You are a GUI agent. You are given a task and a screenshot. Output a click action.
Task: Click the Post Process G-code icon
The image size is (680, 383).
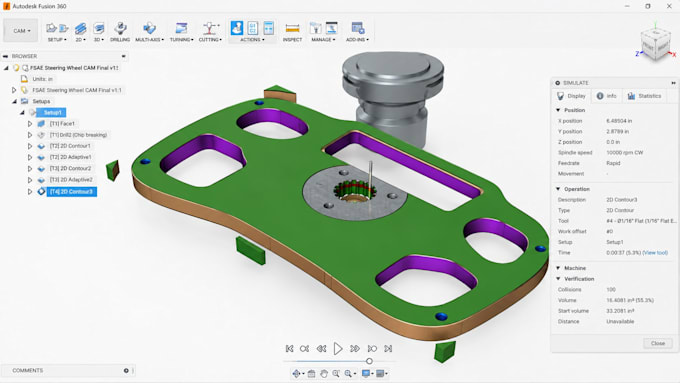pyautogui.click(x=253, y=28)
